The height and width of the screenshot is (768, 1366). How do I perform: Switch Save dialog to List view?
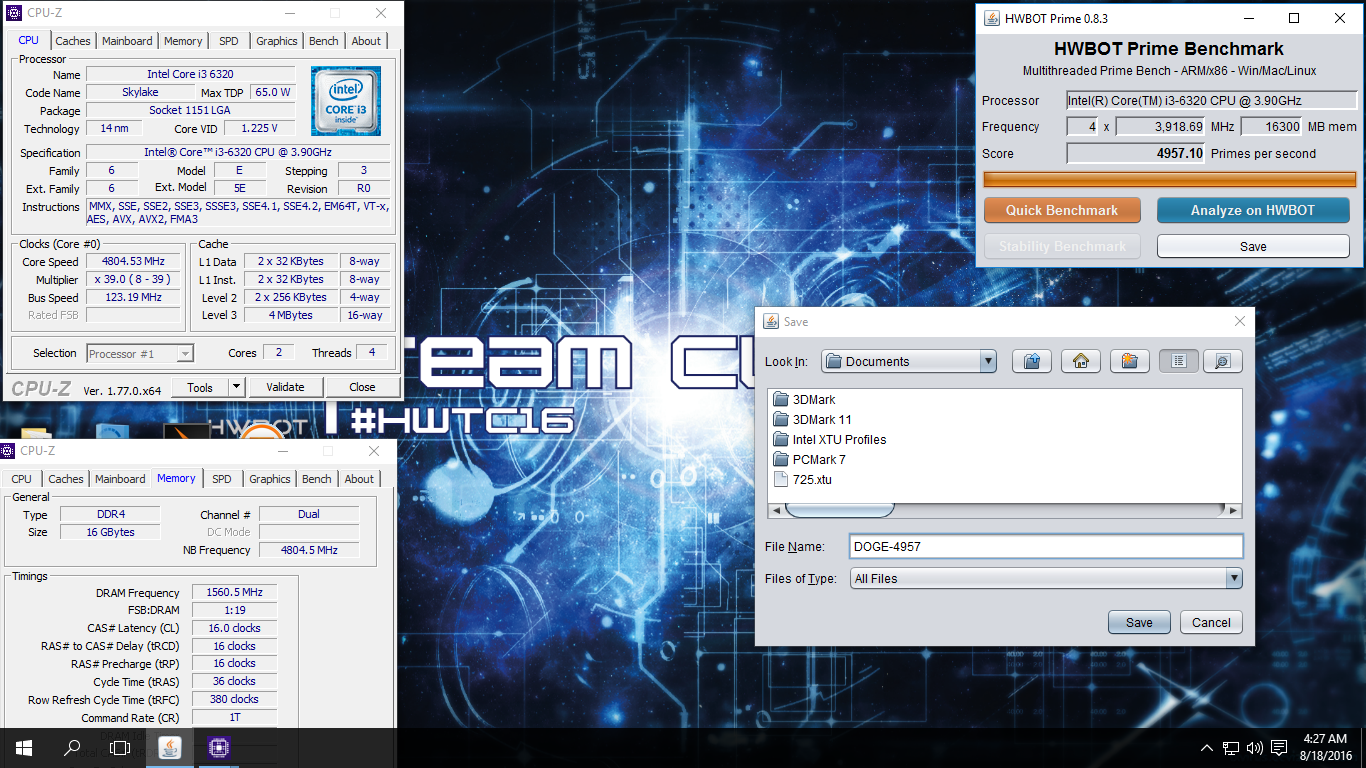tap(1178, 362)
